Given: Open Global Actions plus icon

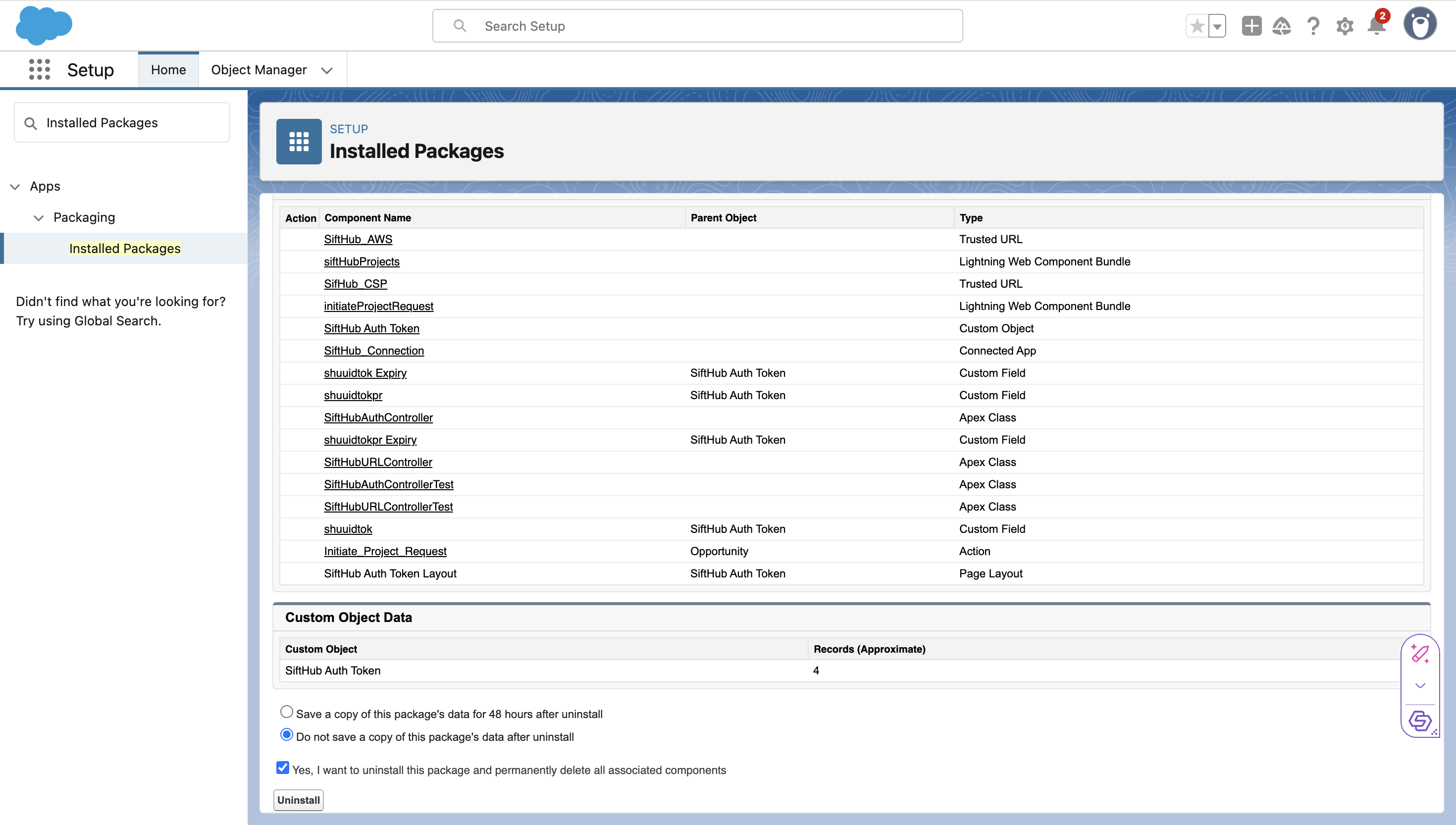Looking at the screenshot, I should (1251, 26).
